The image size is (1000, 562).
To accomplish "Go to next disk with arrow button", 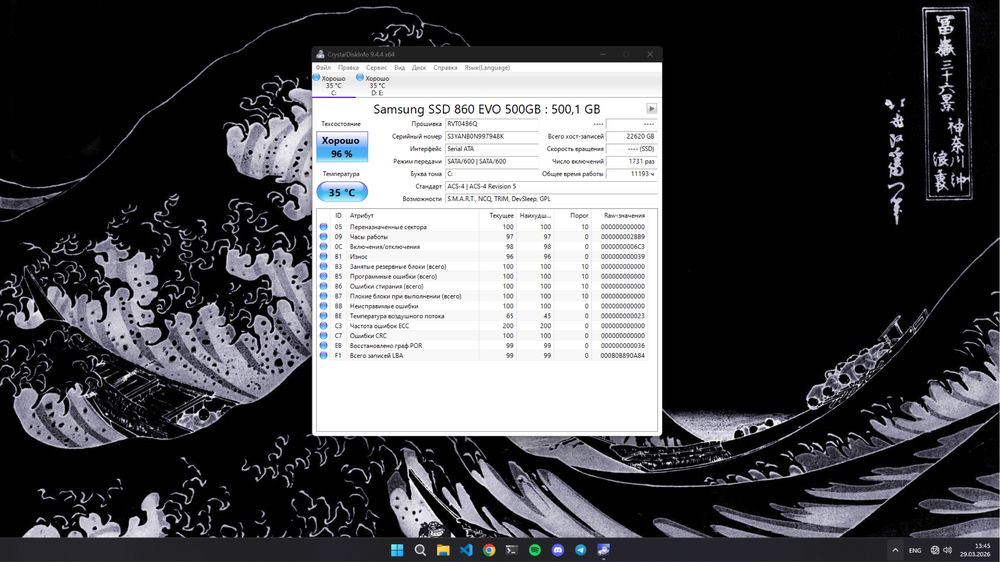I will pos(651,109).
